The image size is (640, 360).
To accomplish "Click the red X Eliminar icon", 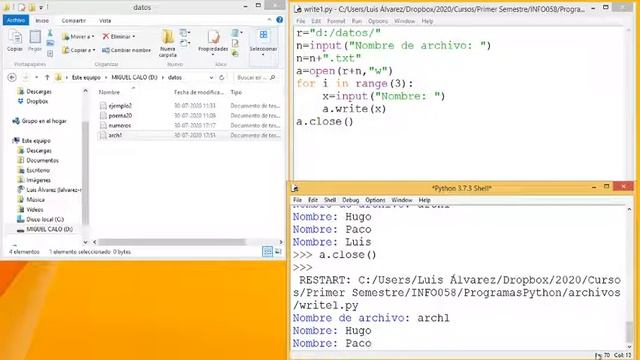I will point(106,37).
